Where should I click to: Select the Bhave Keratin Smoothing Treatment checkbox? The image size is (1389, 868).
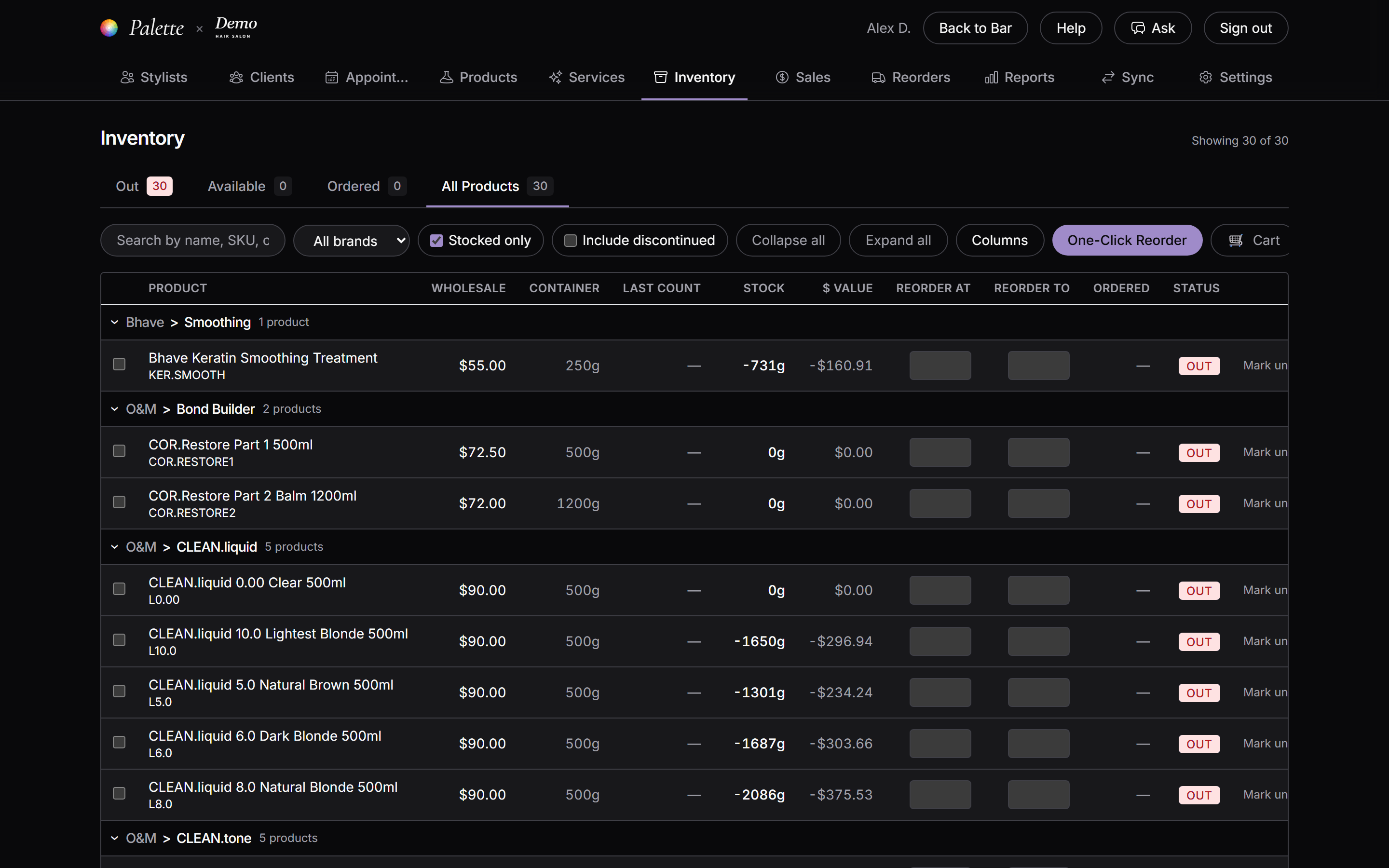119,365
